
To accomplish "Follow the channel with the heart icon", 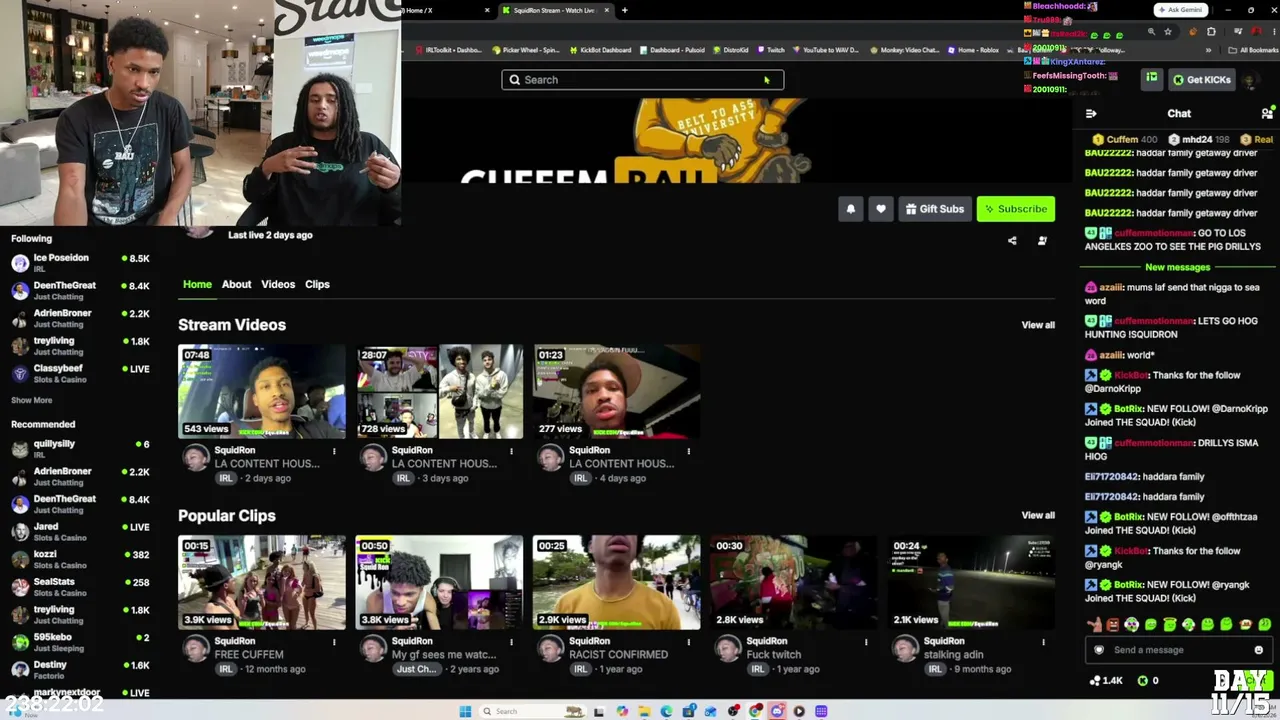I will tap(881, 209).
